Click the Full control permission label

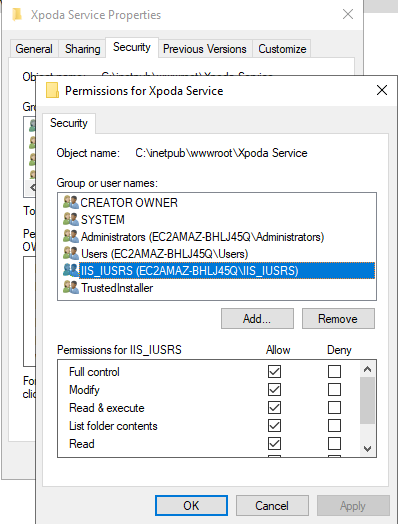click(94, 372)
